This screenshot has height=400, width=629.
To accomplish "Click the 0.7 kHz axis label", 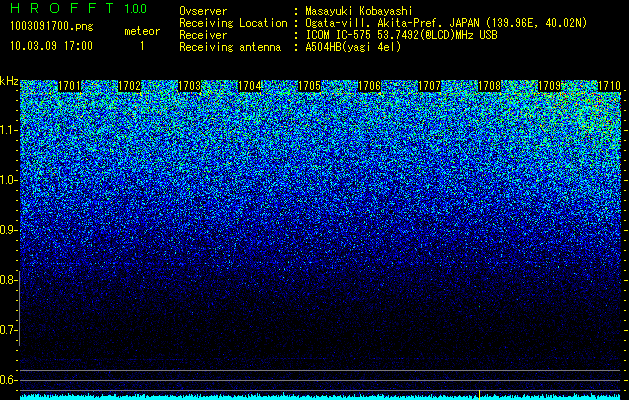I will [x=7, y=330].
